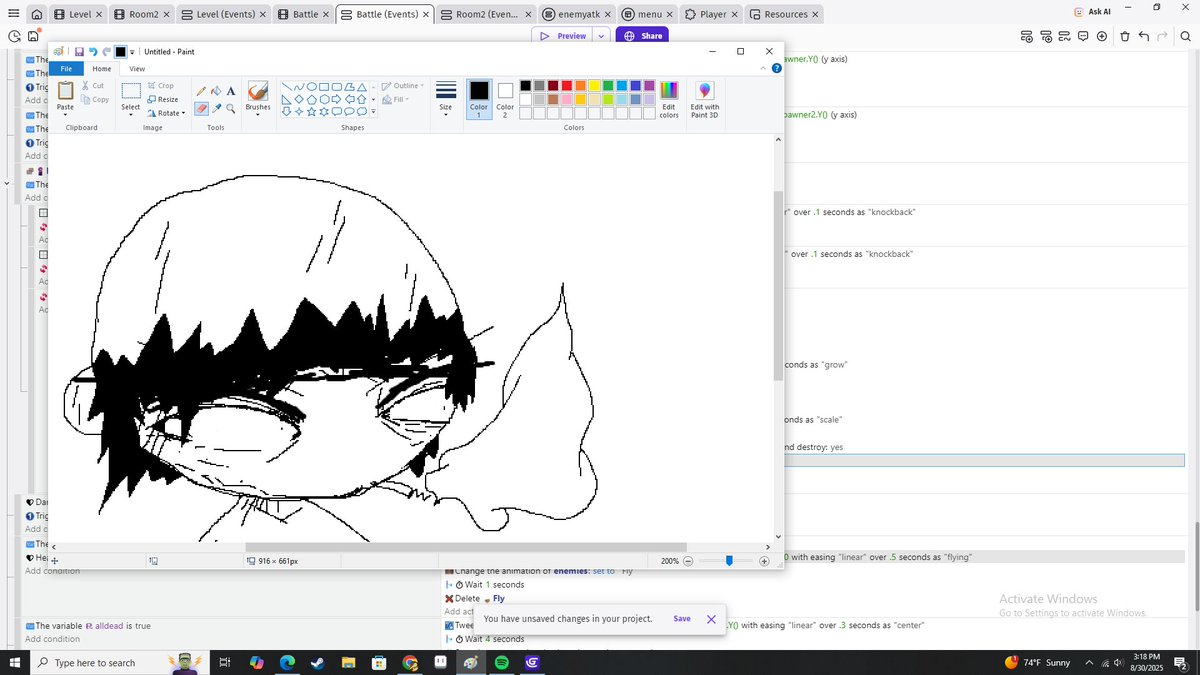The height and width of the screenshot is (675, 1200).
Task: Pick the Fill with color bucket tool
Action: (x=216, y=91)
